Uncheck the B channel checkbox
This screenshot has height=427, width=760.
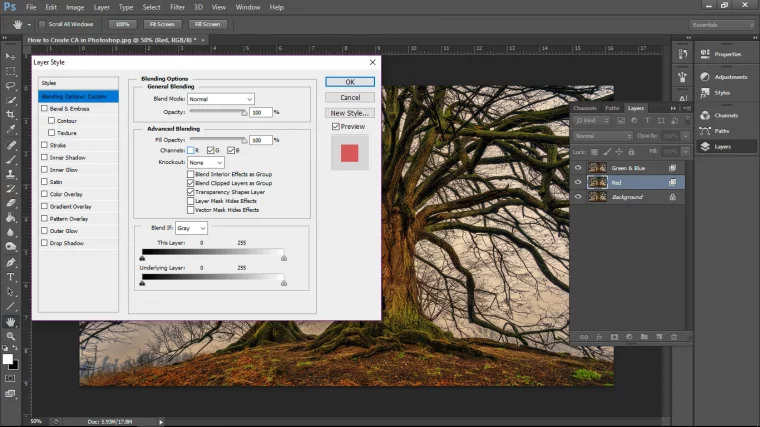click(x=231, y=150)
